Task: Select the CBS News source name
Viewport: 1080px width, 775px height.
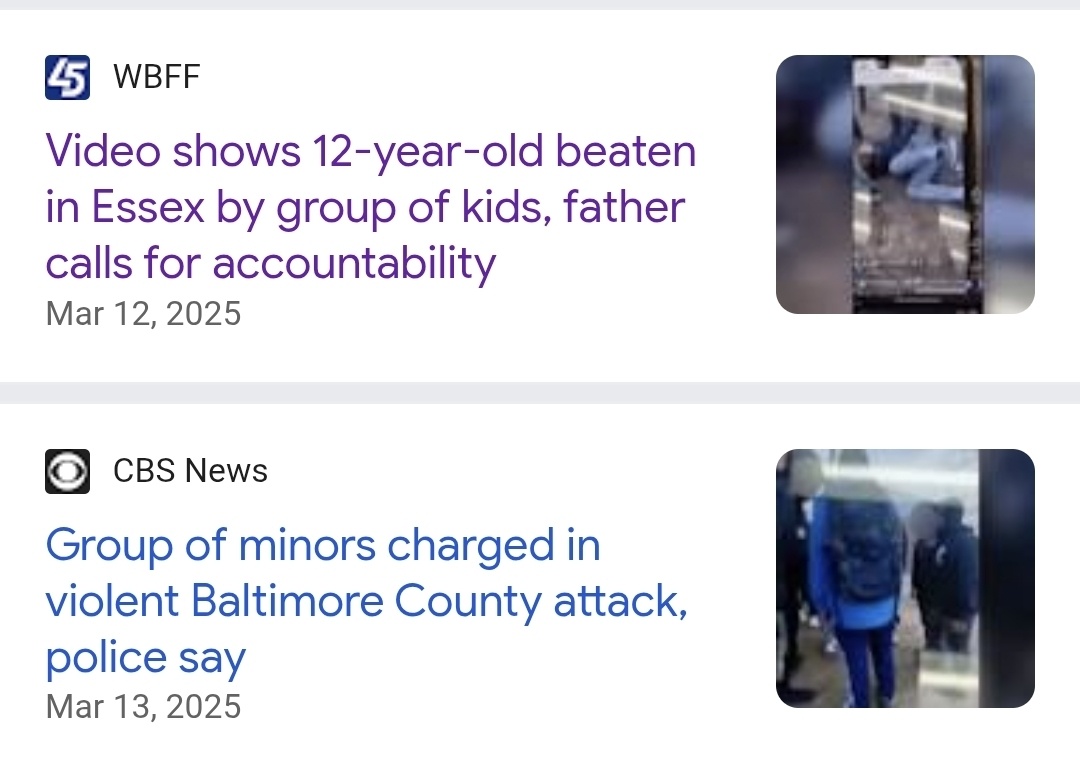Action: point(190,471)
